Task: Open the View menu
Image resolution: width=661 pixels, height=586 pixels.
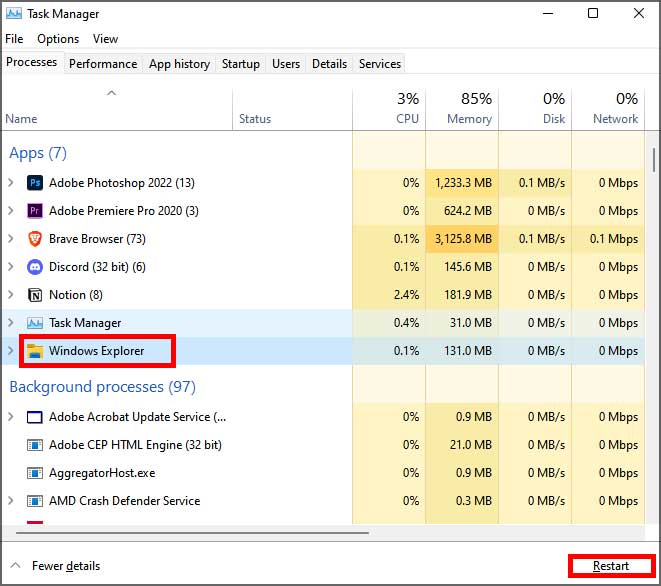Action: click(105, 39)
